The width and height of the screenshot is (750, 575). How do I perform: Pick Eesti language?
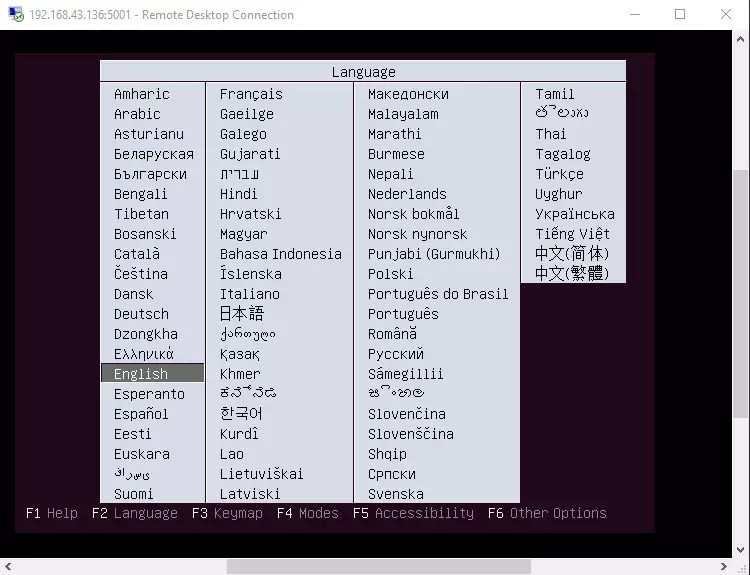click(x=132, y=434)
